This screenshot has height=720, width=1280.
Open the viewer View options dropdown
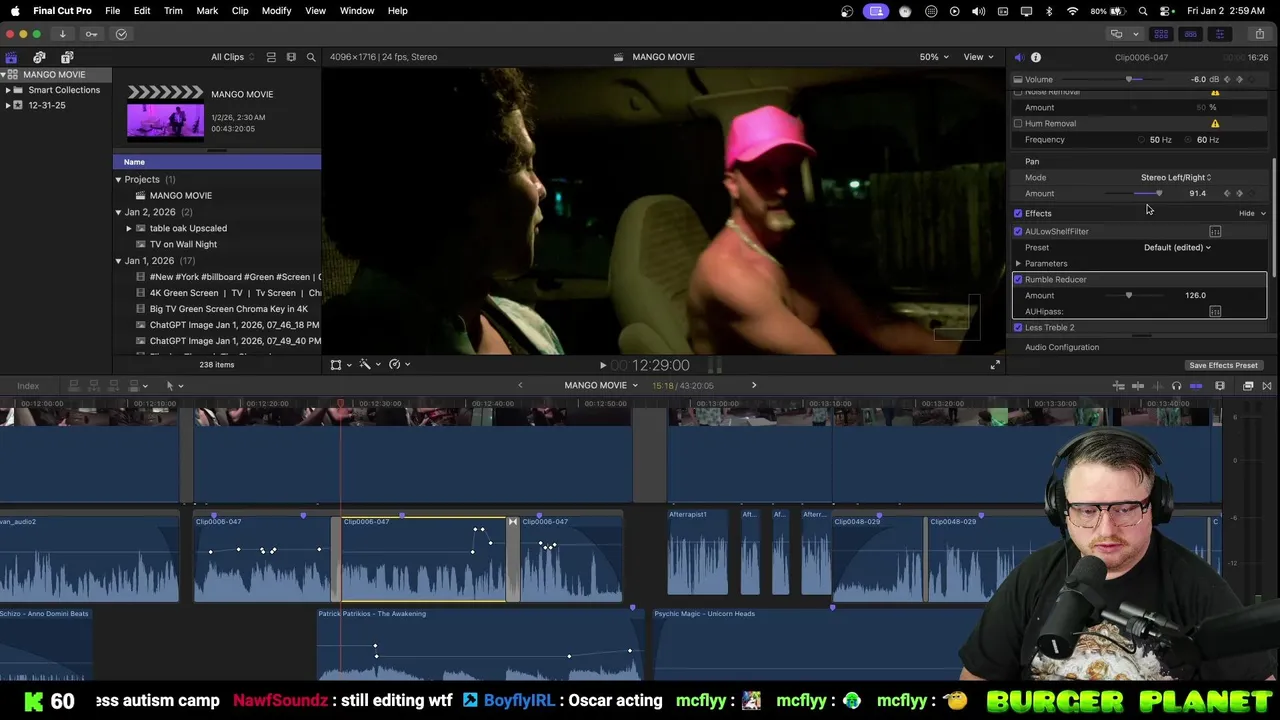click(977, 57)
